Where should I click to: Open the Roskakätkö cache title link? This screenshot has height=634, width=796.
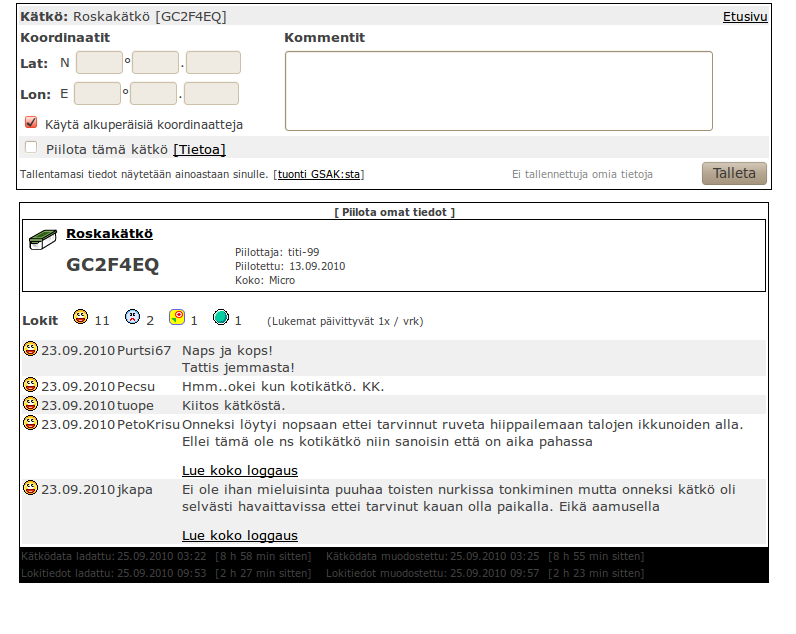pos(109,233)
